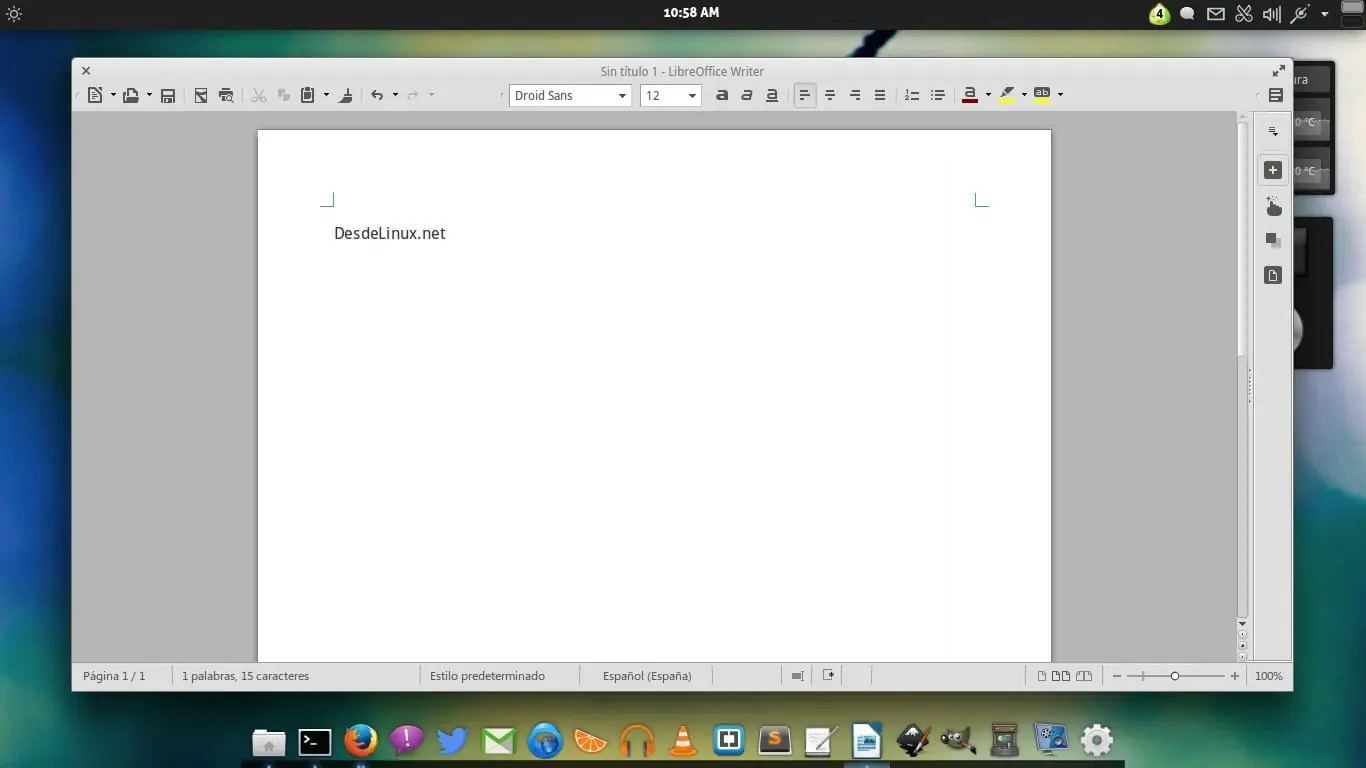This screenshot has height=768, width=1366.
Task: Toggle the numbered list
Action: click(911, 95)
